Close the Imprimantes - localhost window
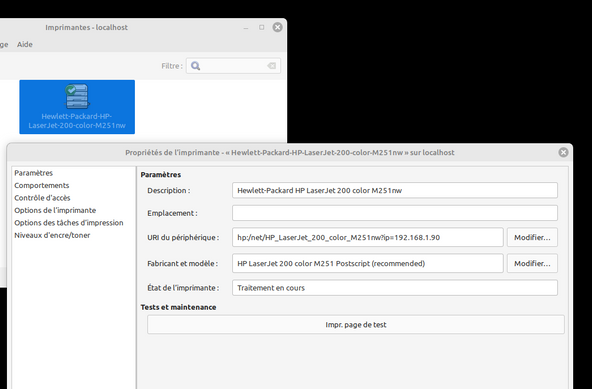The width and height of the screenshot is (592, 389). point(278,27)
